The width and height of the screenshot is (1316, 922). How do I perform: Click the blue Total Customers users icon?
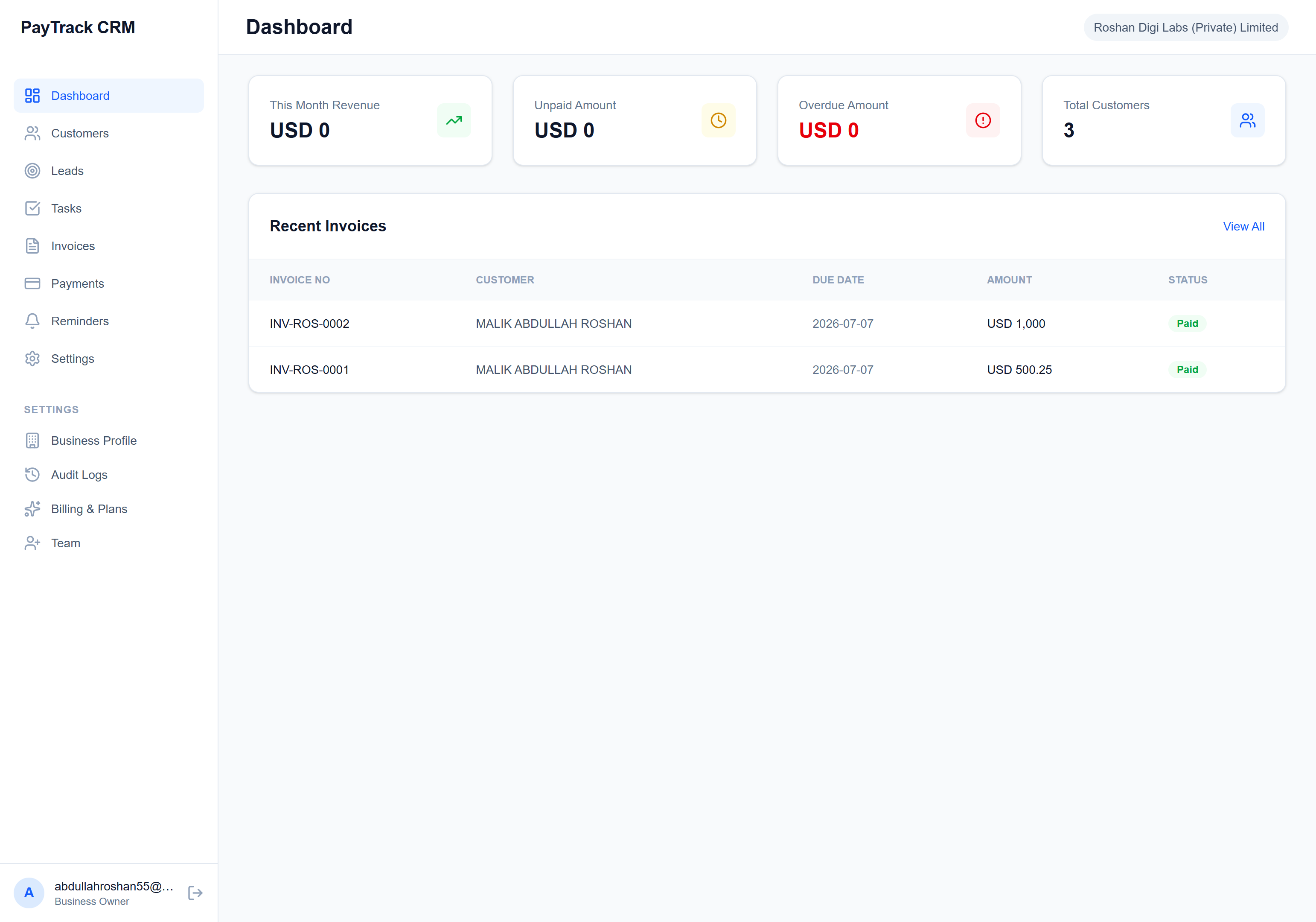click(x=1247, y=120)
